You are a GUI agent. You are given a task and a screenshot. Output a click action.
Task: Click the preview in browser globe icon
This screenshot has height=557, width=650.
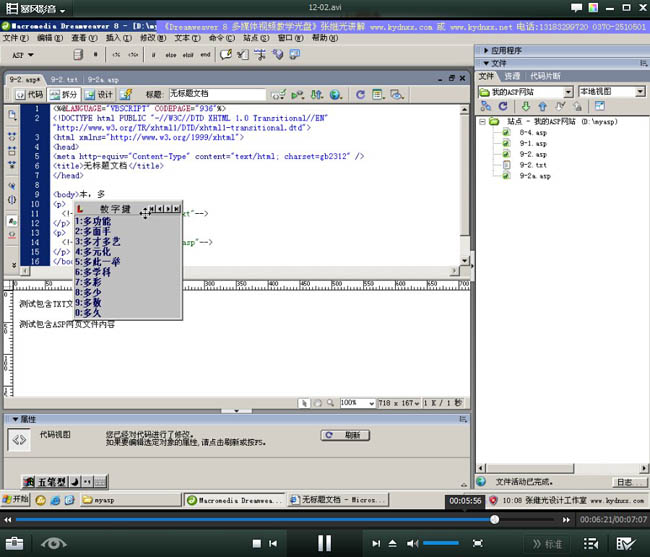pyautogui.click(x=336, y=95)
